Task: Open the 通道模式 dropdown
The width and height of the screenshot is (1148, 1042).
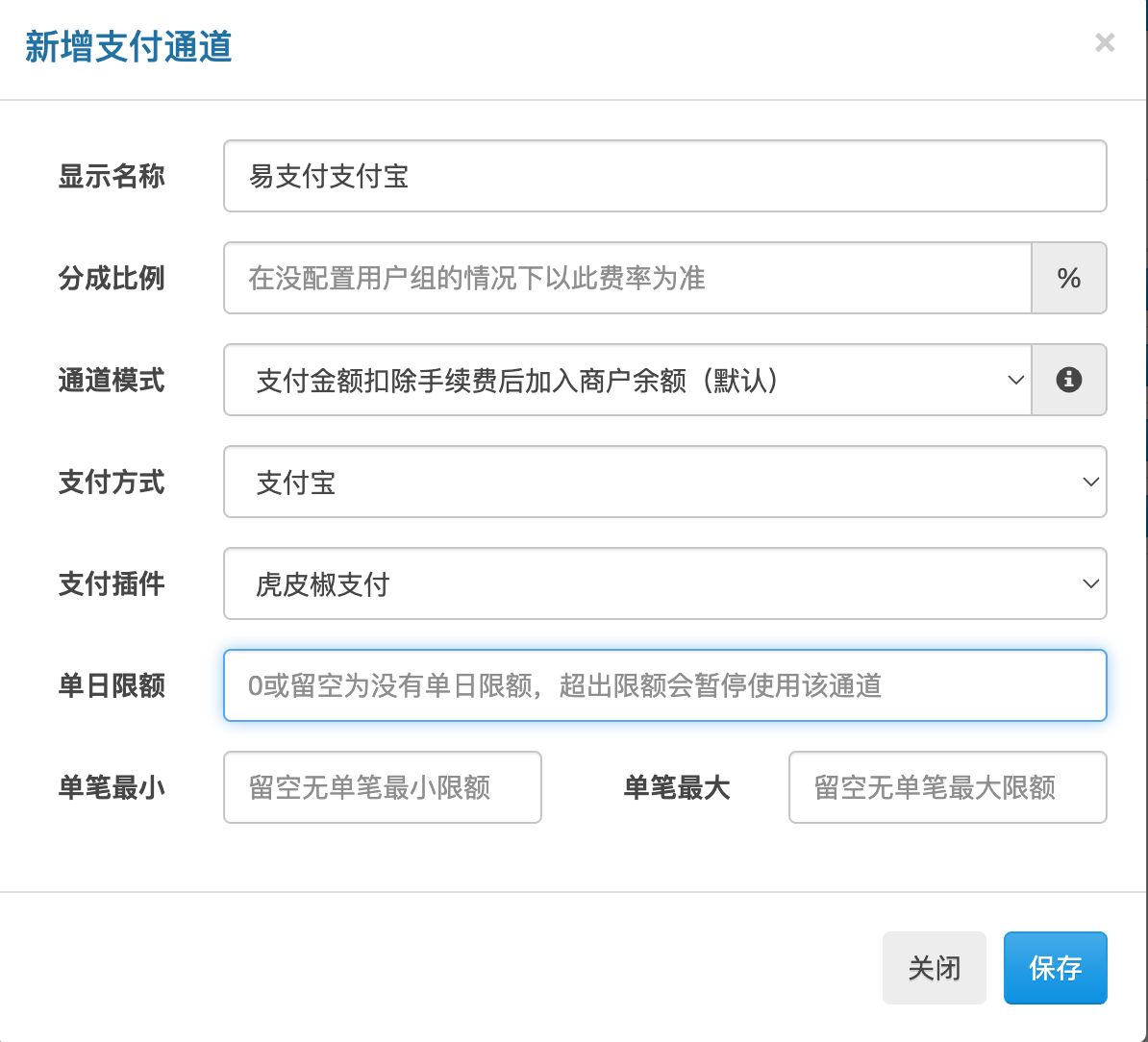Action: click(x=627, y=380)
